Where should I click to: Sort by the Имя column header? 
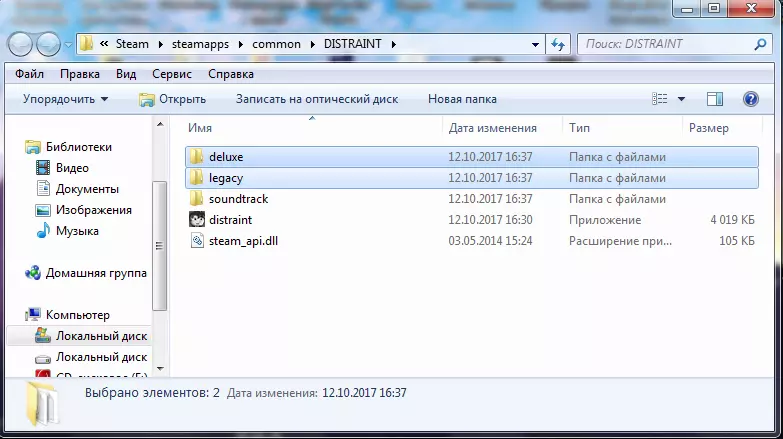200,128
